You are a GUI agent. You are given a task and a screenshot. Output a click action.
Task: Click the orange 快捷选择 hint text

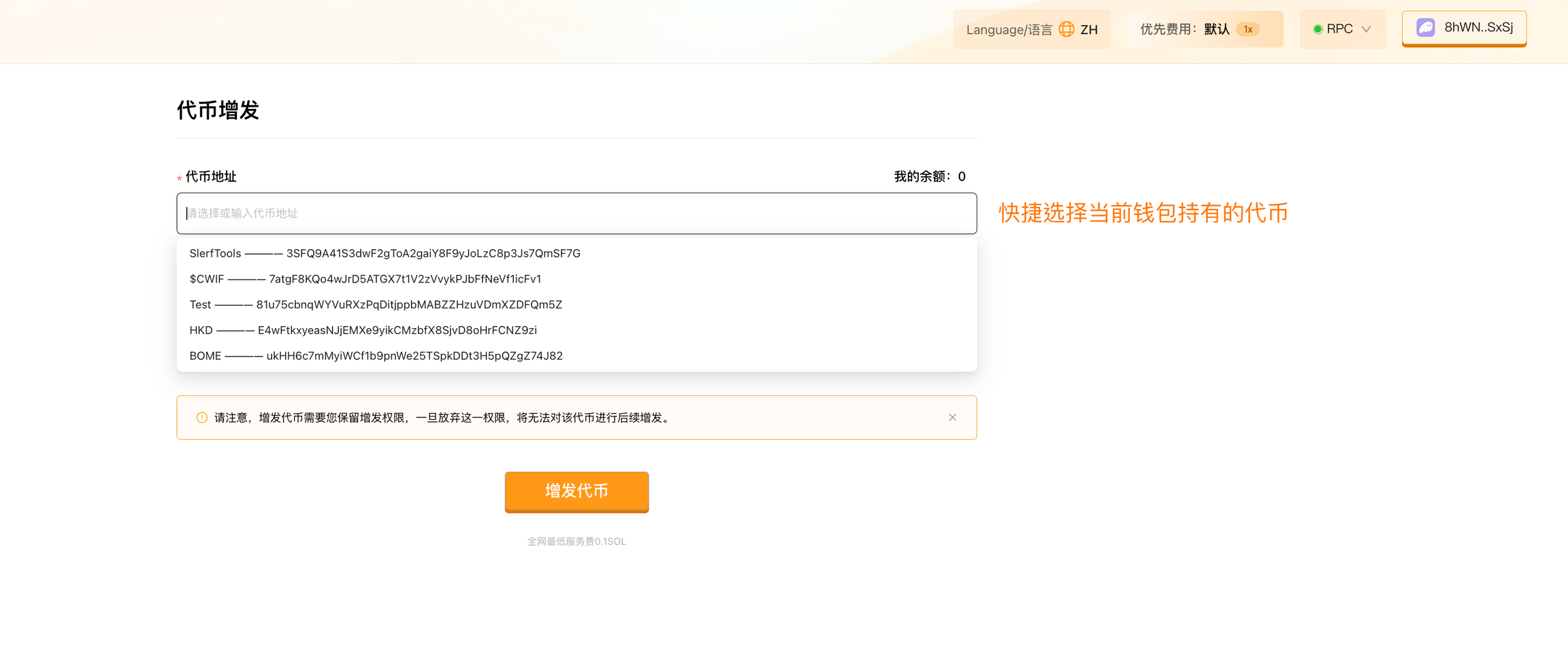click(x=1143, y=213)
